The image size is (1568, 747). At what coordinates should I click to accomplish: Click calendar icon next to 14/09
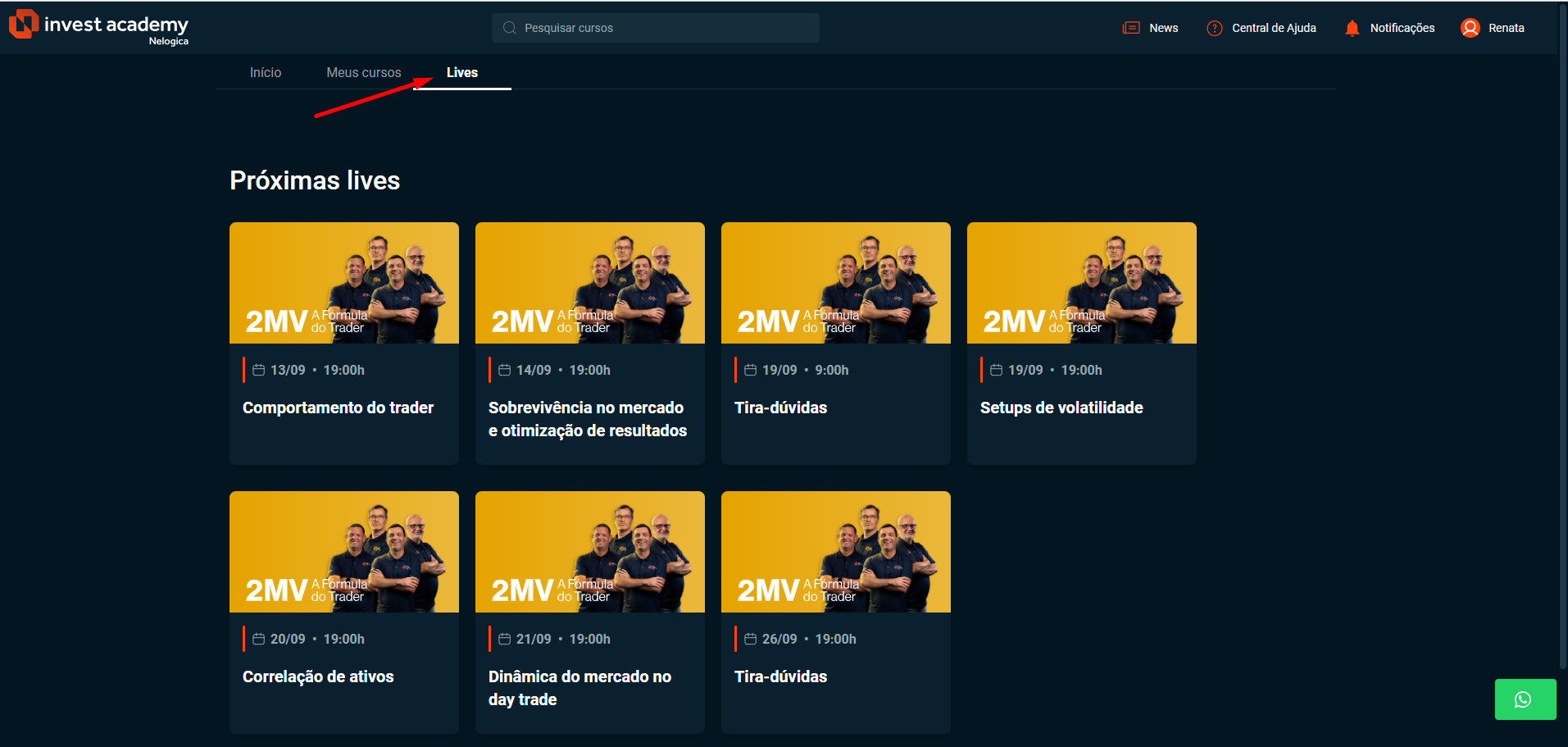pyautogui.click(x=504, y=370)
